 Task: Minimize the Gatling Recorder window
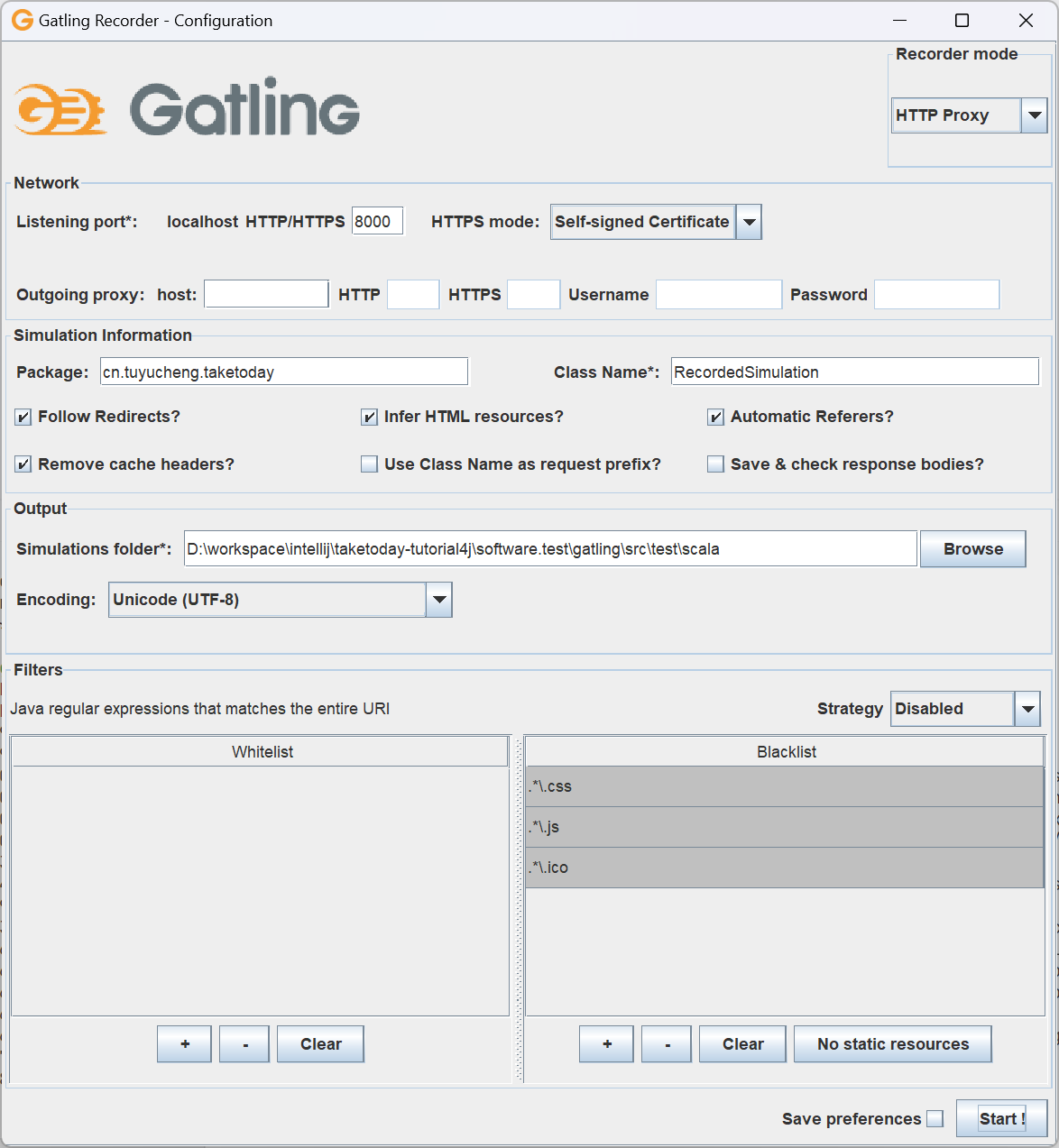pos(899,20)
